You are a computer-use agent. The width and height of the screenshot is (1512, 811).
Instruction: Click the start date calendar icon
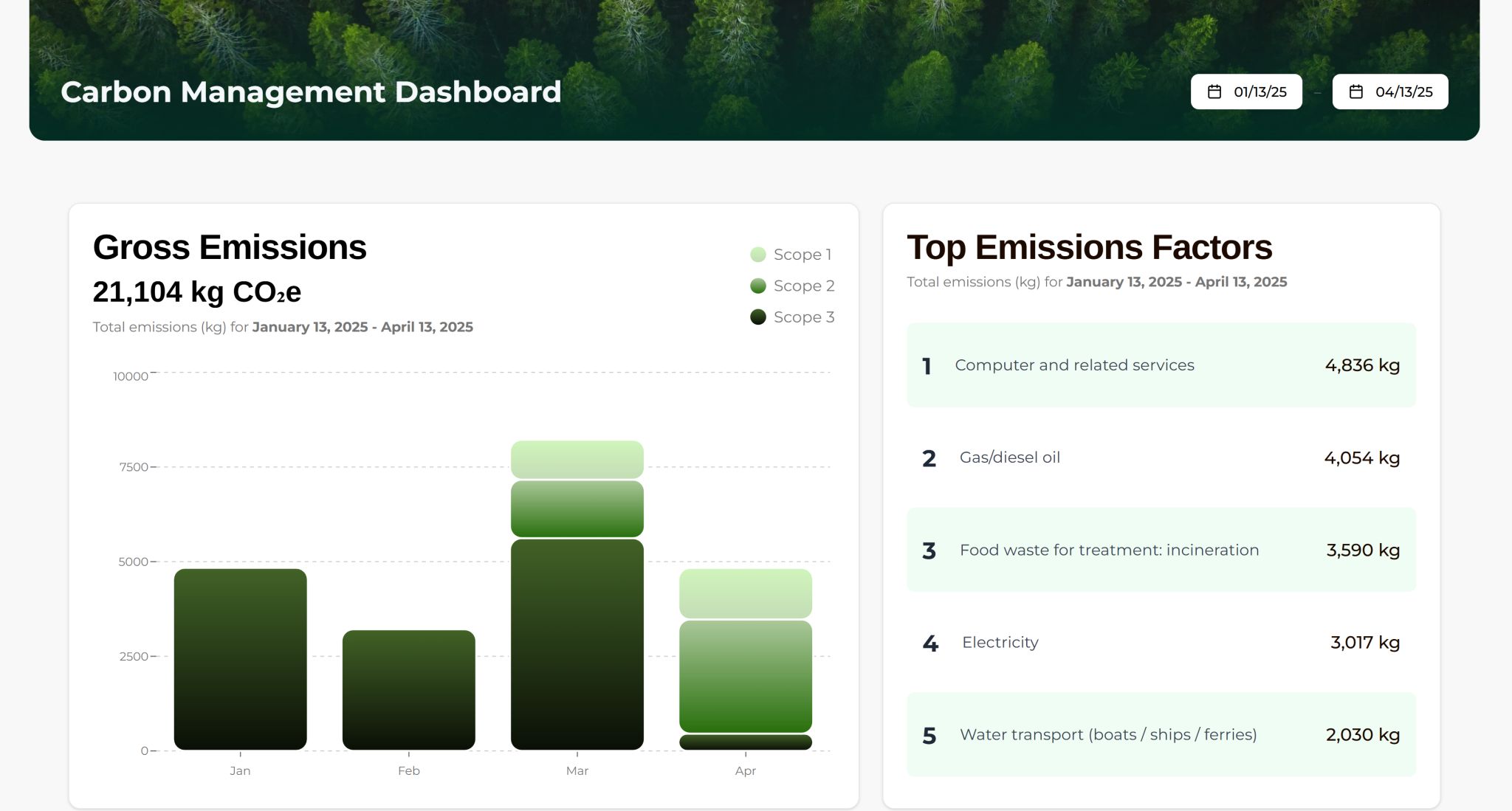[x=1214, y=92]
